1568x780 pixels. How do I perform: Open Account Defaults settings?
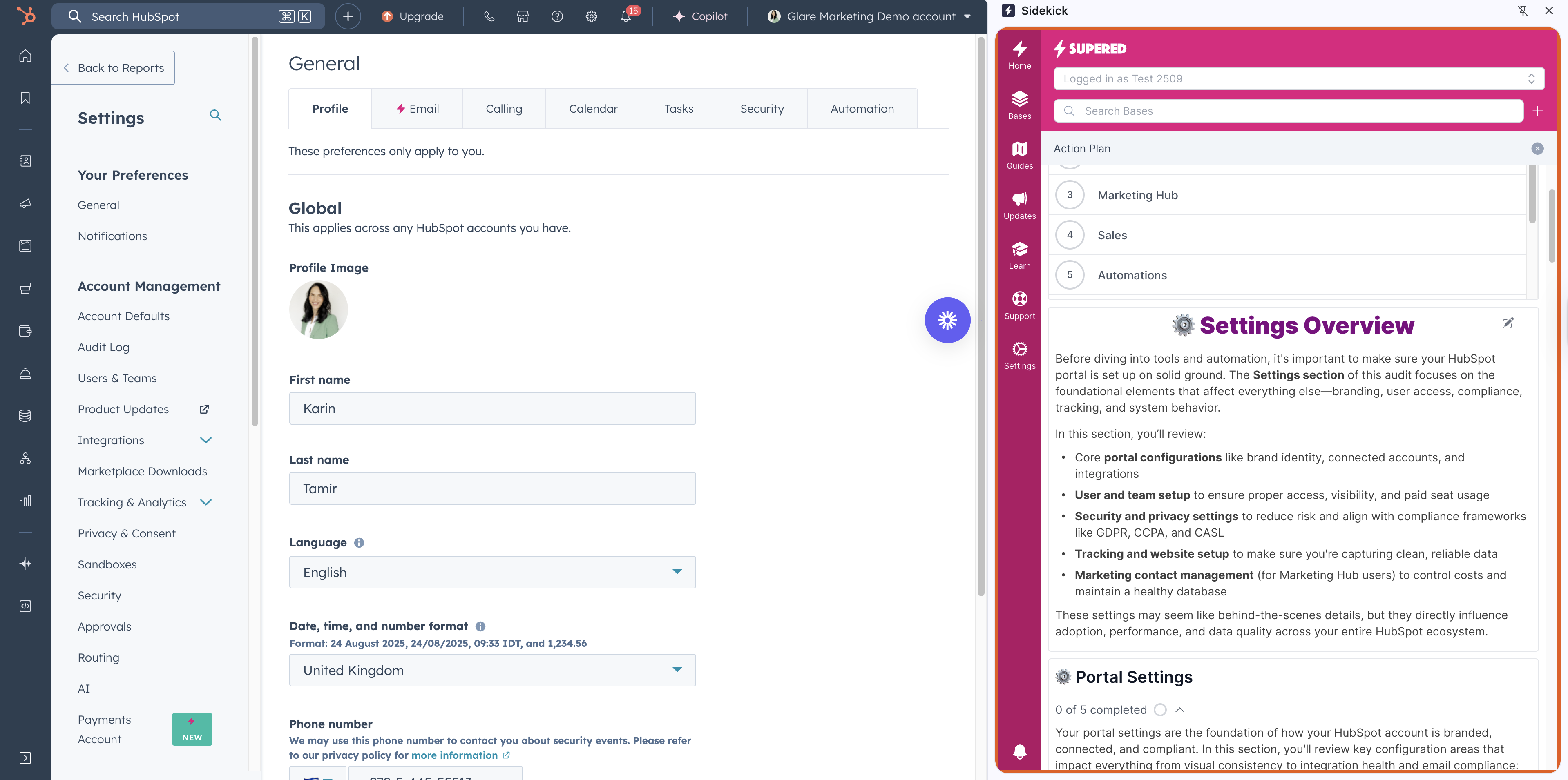click(x=123, y=316)
